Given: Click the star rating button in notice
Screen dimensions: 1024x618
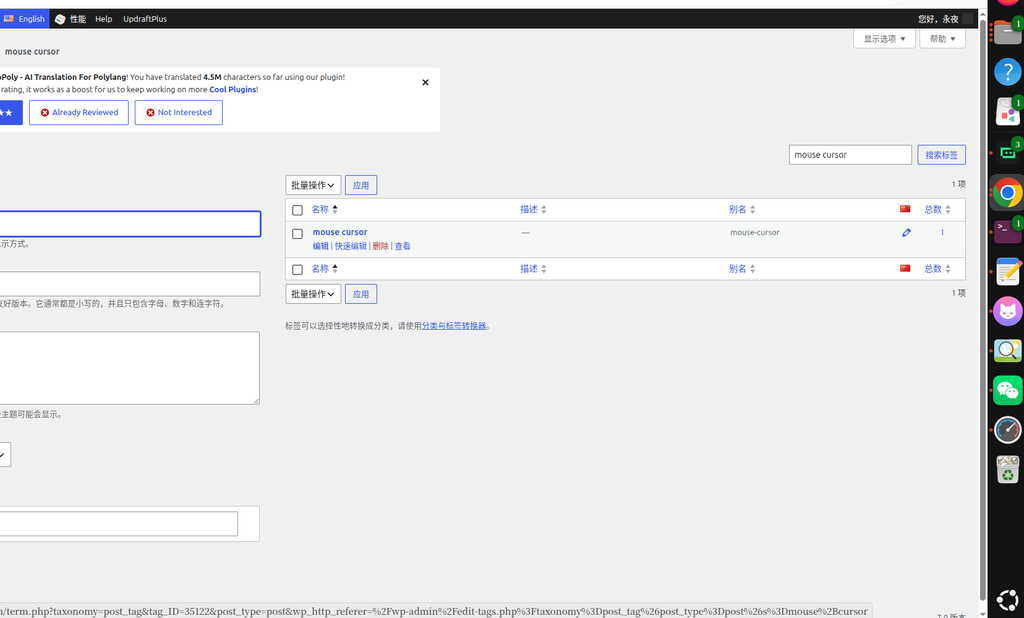Looking at the screenshot, I should pos(9,112).
